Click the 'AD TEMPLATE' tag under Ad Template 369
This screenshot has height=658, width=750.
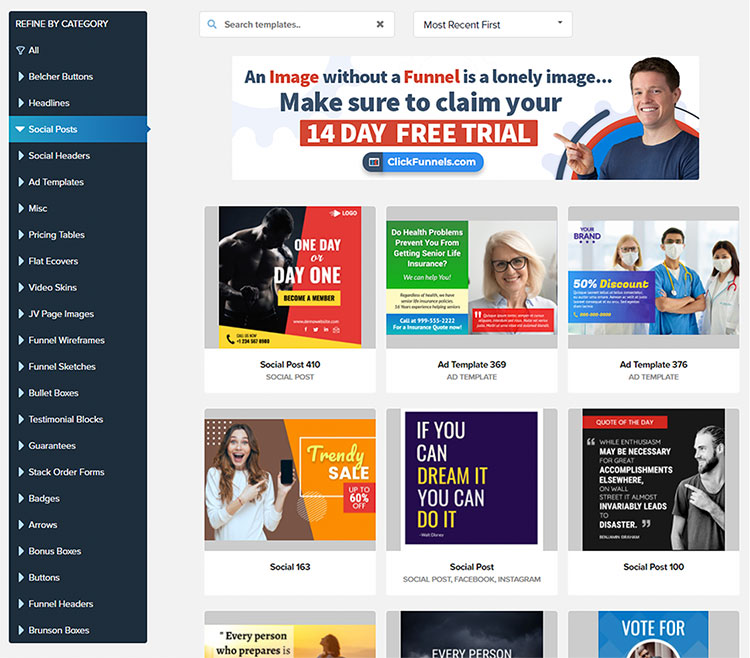(x=472, y=377)
